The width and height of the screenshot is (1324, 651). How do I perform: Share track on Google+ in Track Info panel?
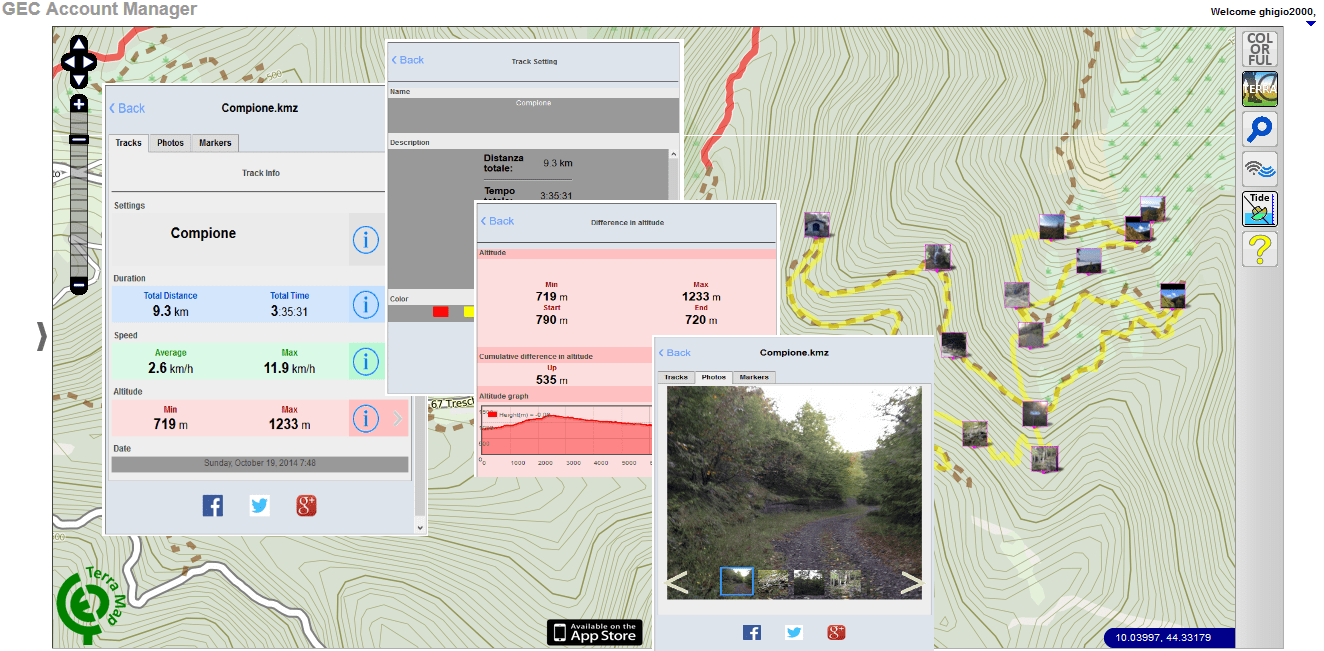[x=307, y=506]
